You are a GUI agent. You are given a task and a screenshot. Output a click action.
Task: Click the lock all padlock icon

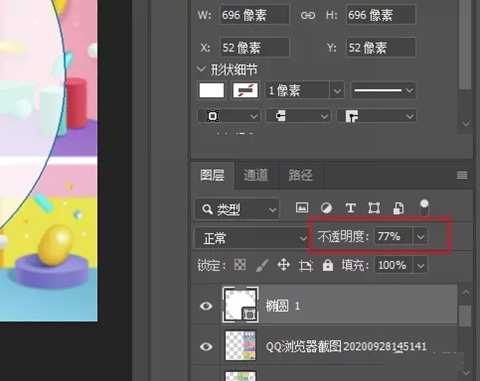point(328,265)
